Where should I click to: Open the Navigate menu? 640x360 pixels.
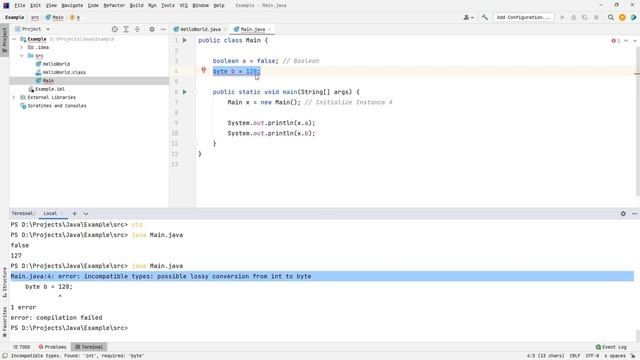pos(72,5)
